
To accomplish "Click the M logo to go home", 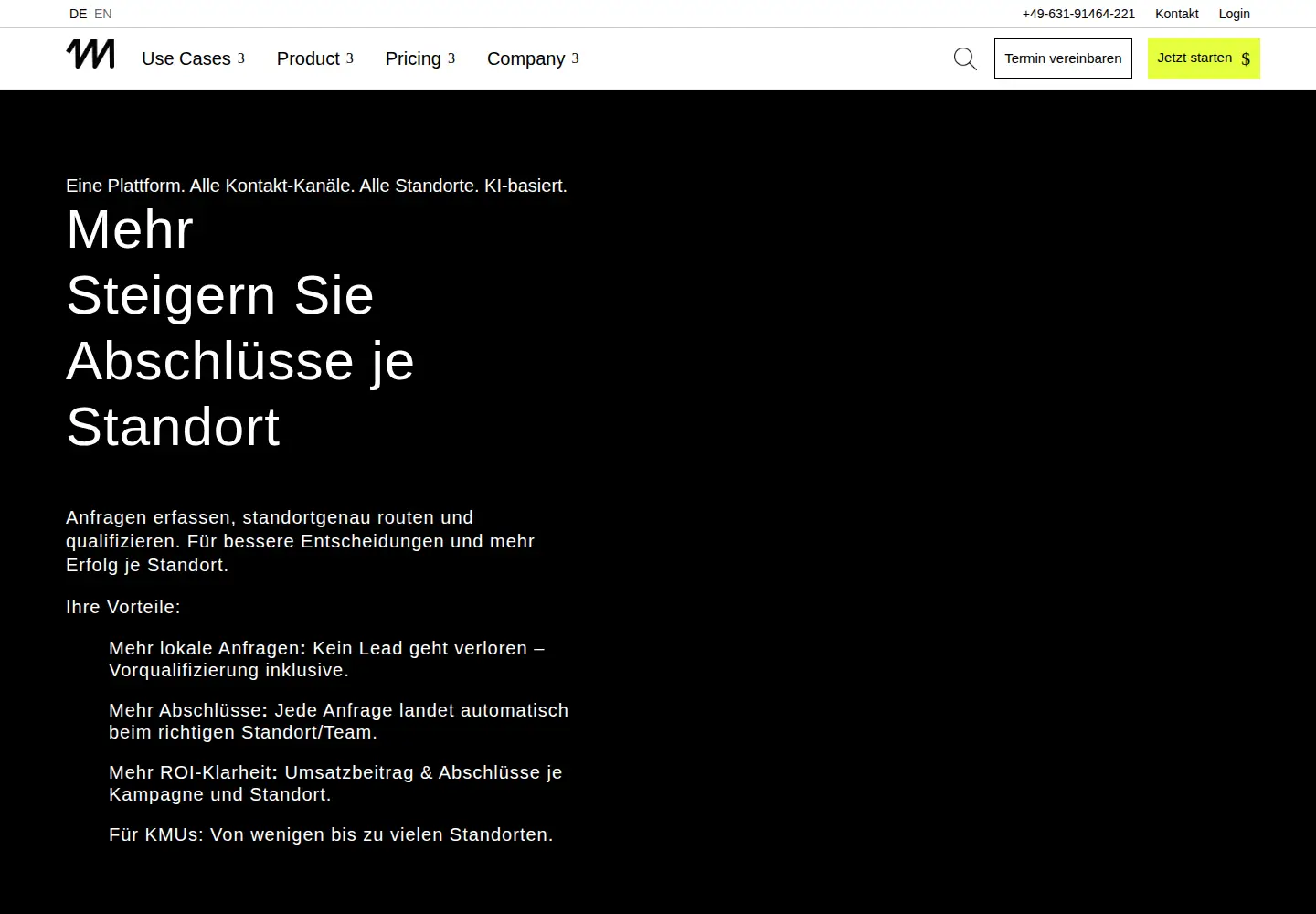I will tap(90, 54).
